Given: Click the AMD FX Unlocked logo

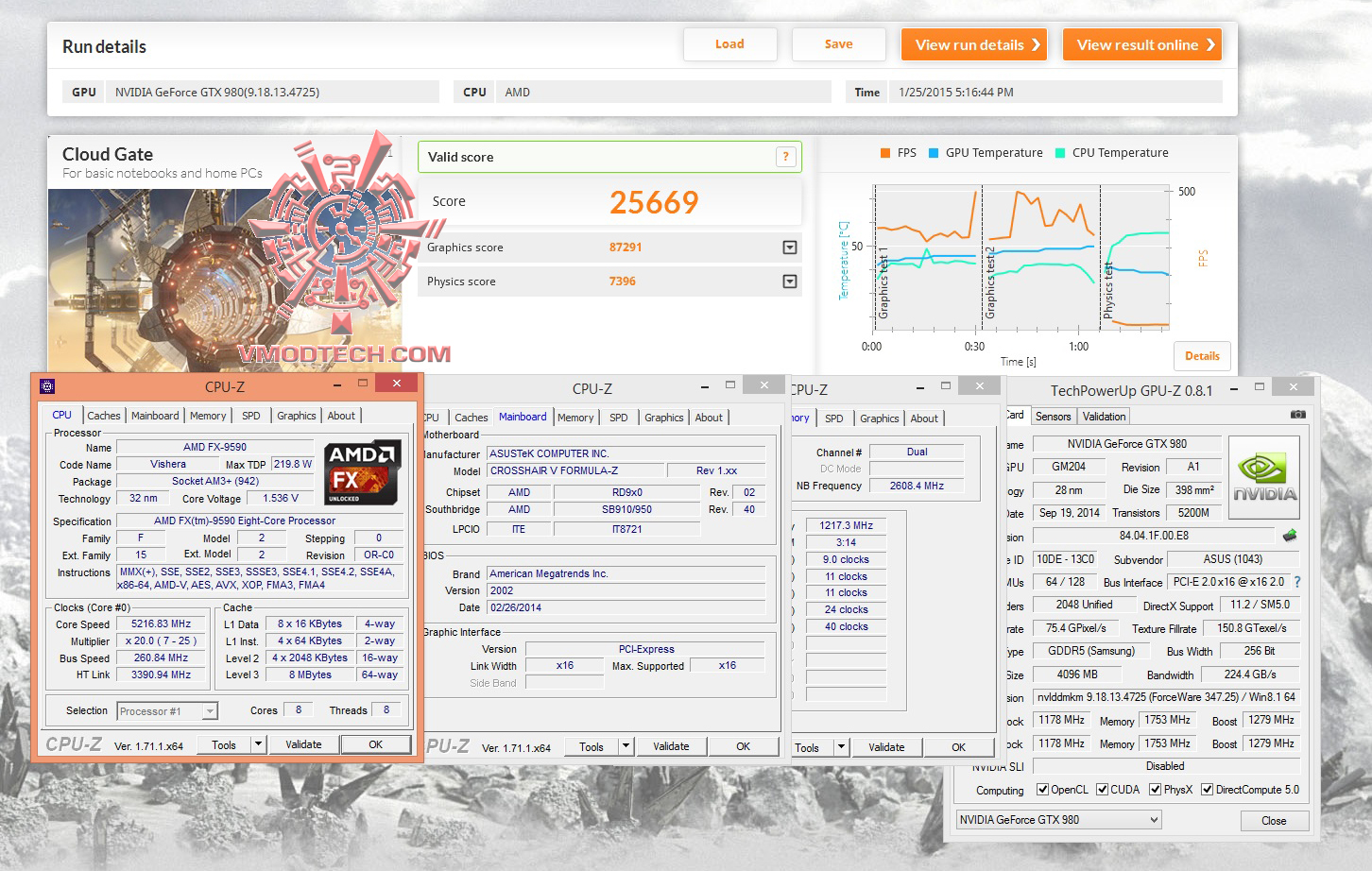Looking at the screenshot, I should click(x=362, y=471).
